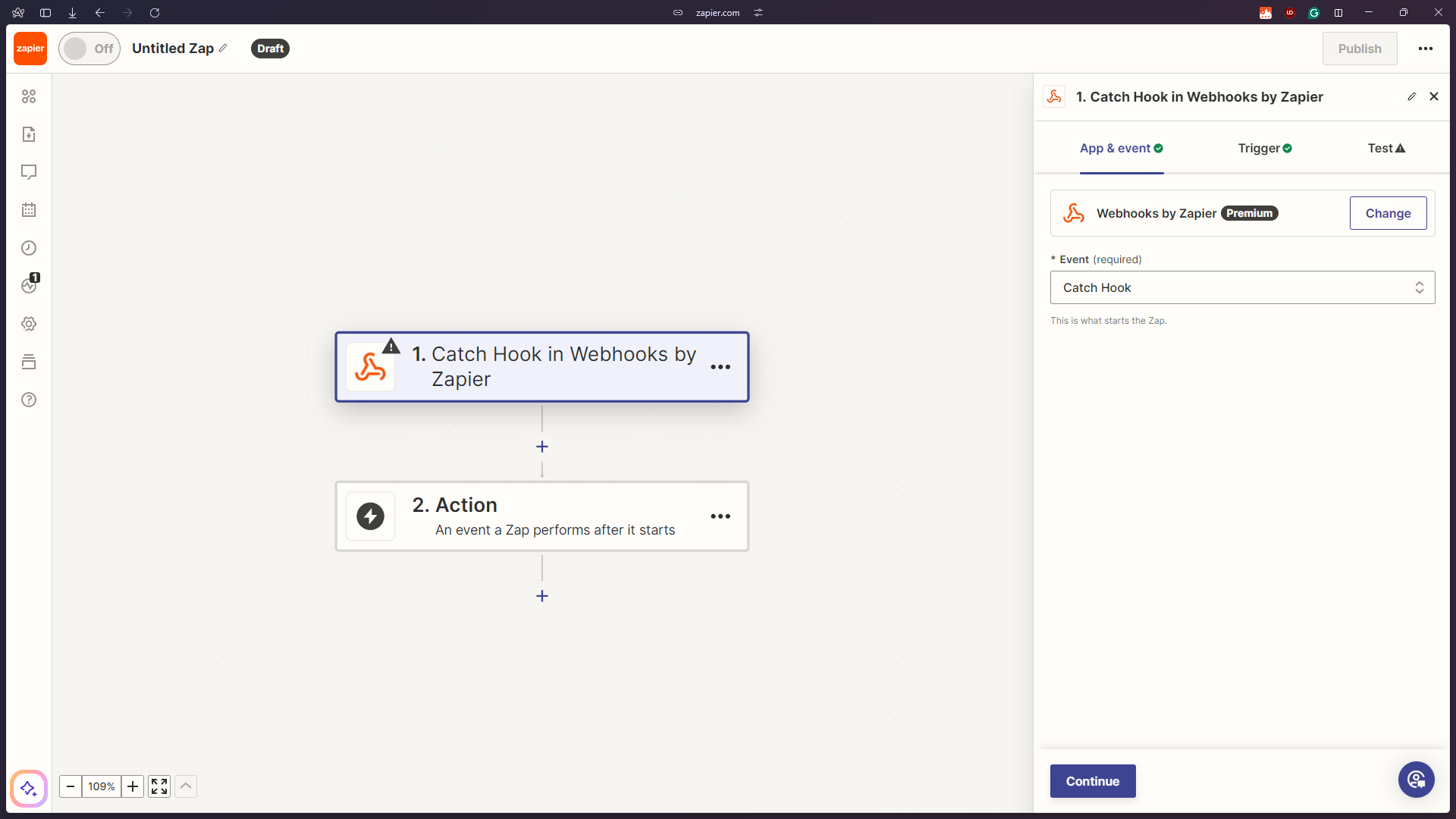
Task: Open the calendar icon in the sidebar
Action: tap(29, 210)
